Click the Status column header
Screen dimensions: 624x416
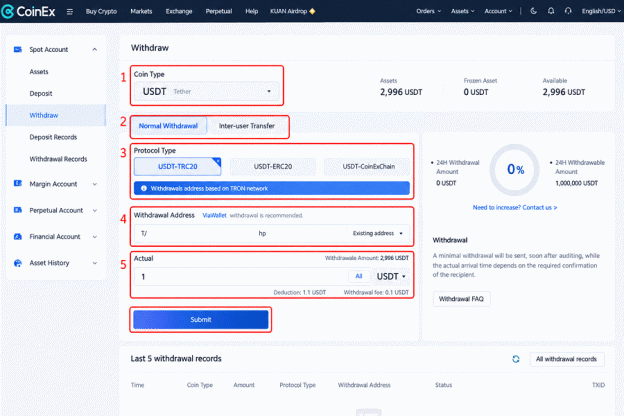point(443,385)
